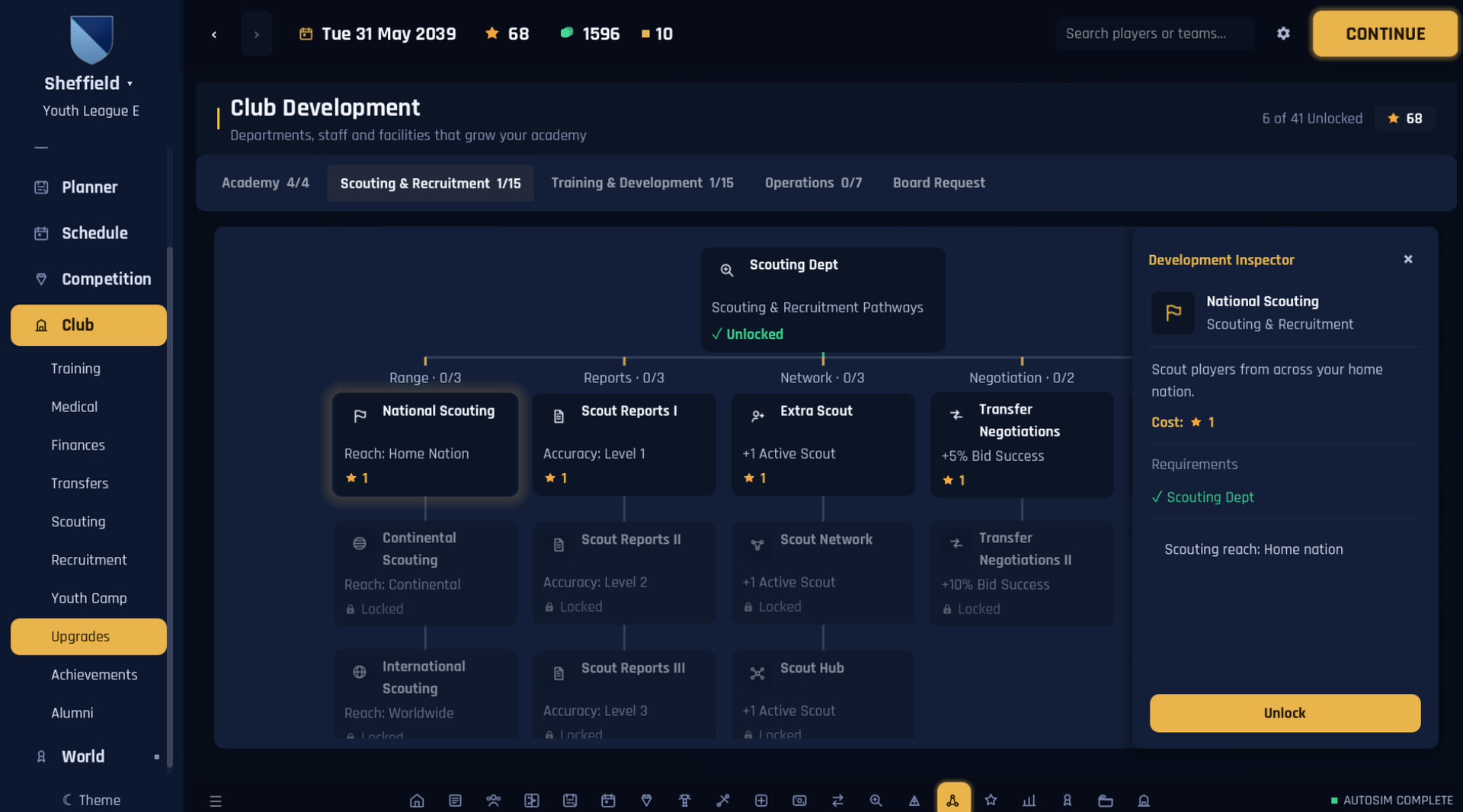
Task: Open the Operations 0/7 tab
Action: [x=813, y=183]
